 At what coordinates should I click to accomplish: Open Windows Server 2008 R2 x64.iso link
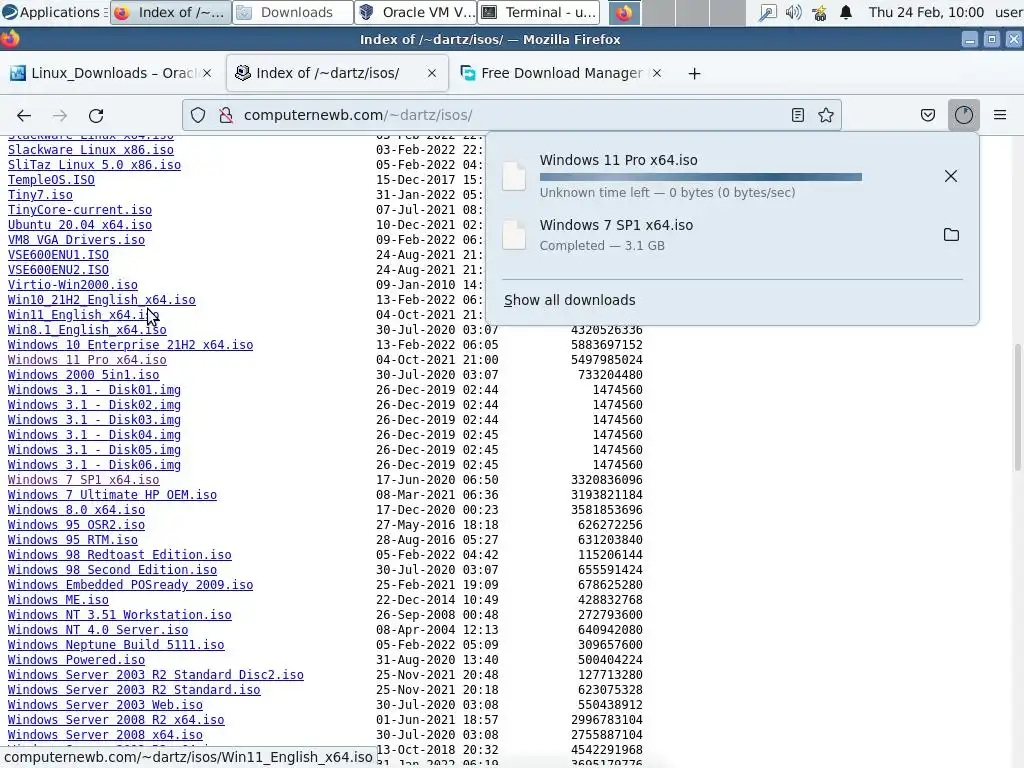(116, 720)
